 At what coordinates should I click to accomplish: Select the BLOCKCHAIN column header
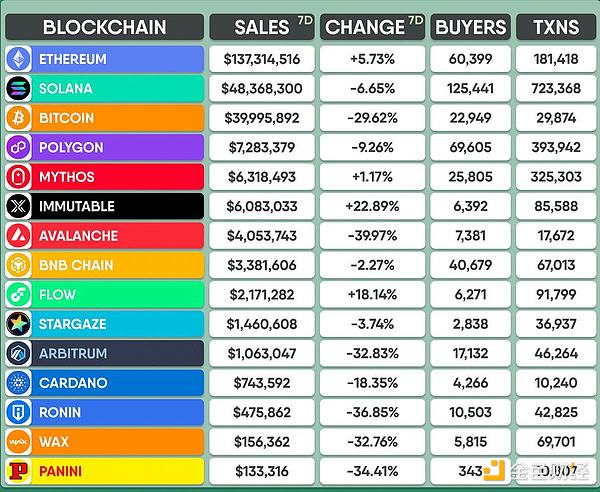104,27
